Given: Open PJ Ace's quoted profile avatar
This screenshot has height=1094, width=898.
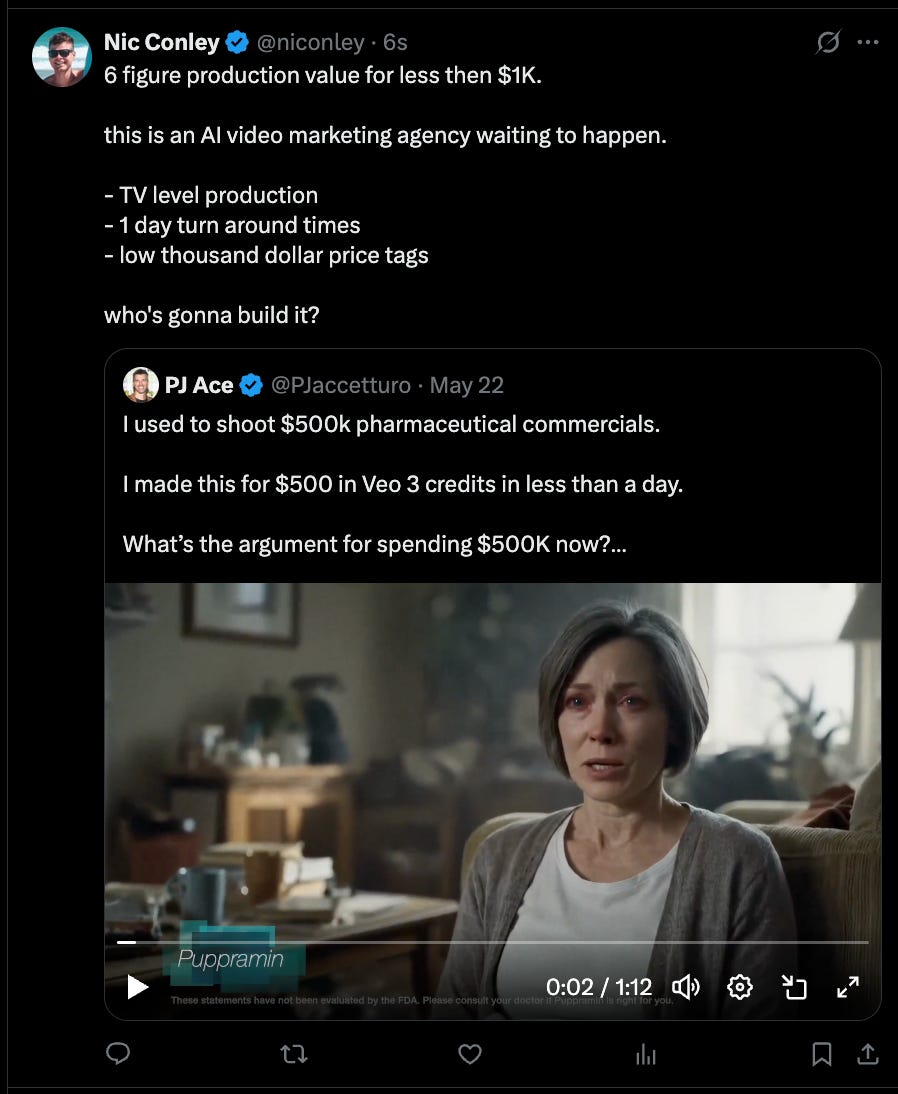Looking at the screenshot, I should coord(140,384).
